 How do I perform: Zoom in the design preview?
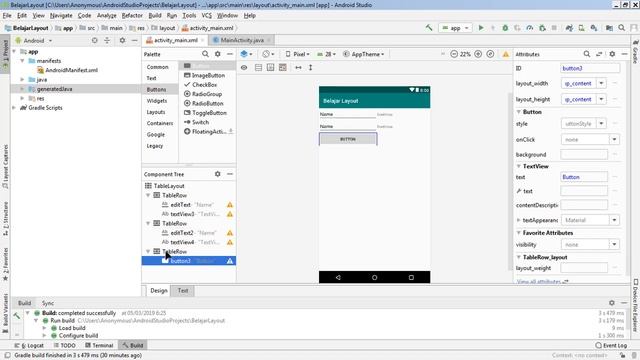coord(478,54)
